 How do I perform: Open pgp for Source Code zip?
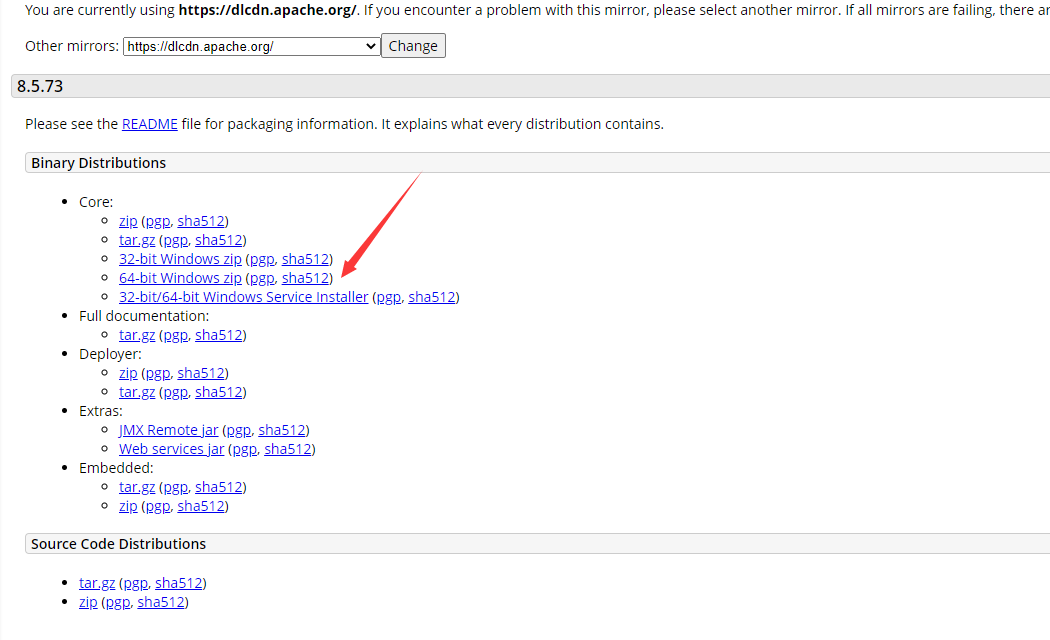pyautogui.click(x=118, y=602)
